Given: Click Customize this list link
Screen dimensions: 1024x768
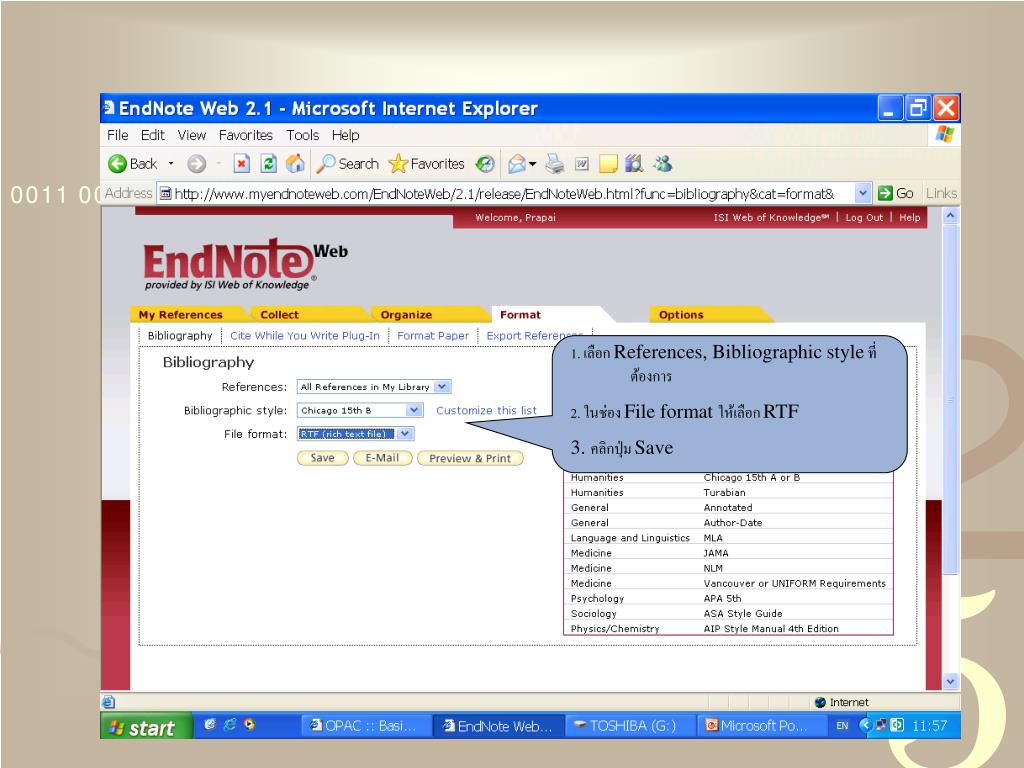Looking at the screenshot, I should (487, 410).
